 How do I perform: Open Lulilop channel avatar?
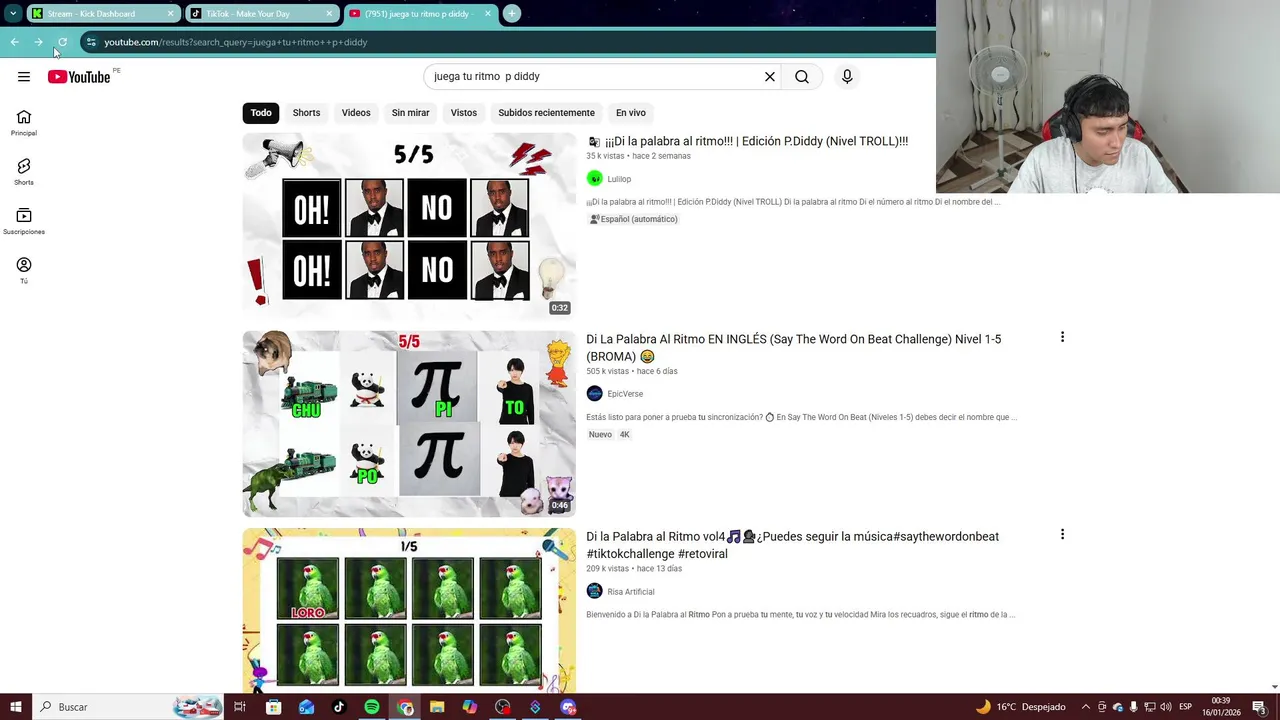pyautogui.click(x=595, y=179)
